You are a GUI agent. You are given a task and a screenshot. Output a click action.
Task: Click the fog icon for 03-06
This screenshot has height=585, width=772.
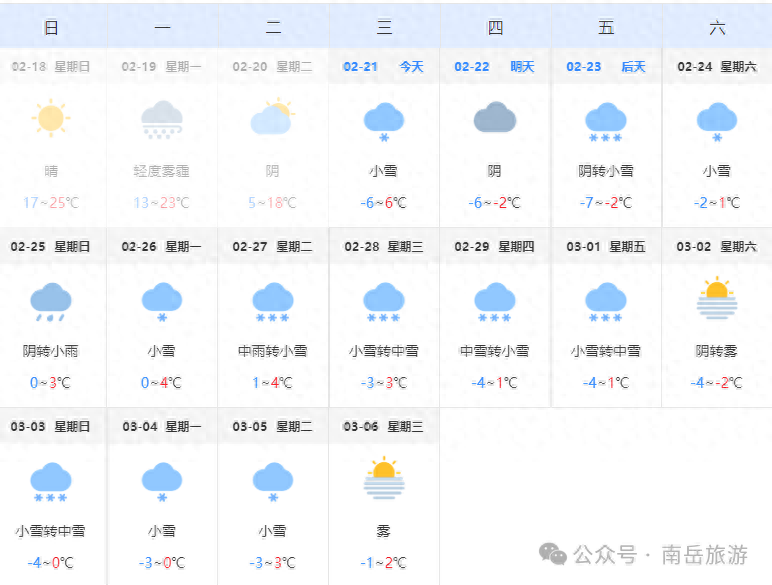[384, 478]
